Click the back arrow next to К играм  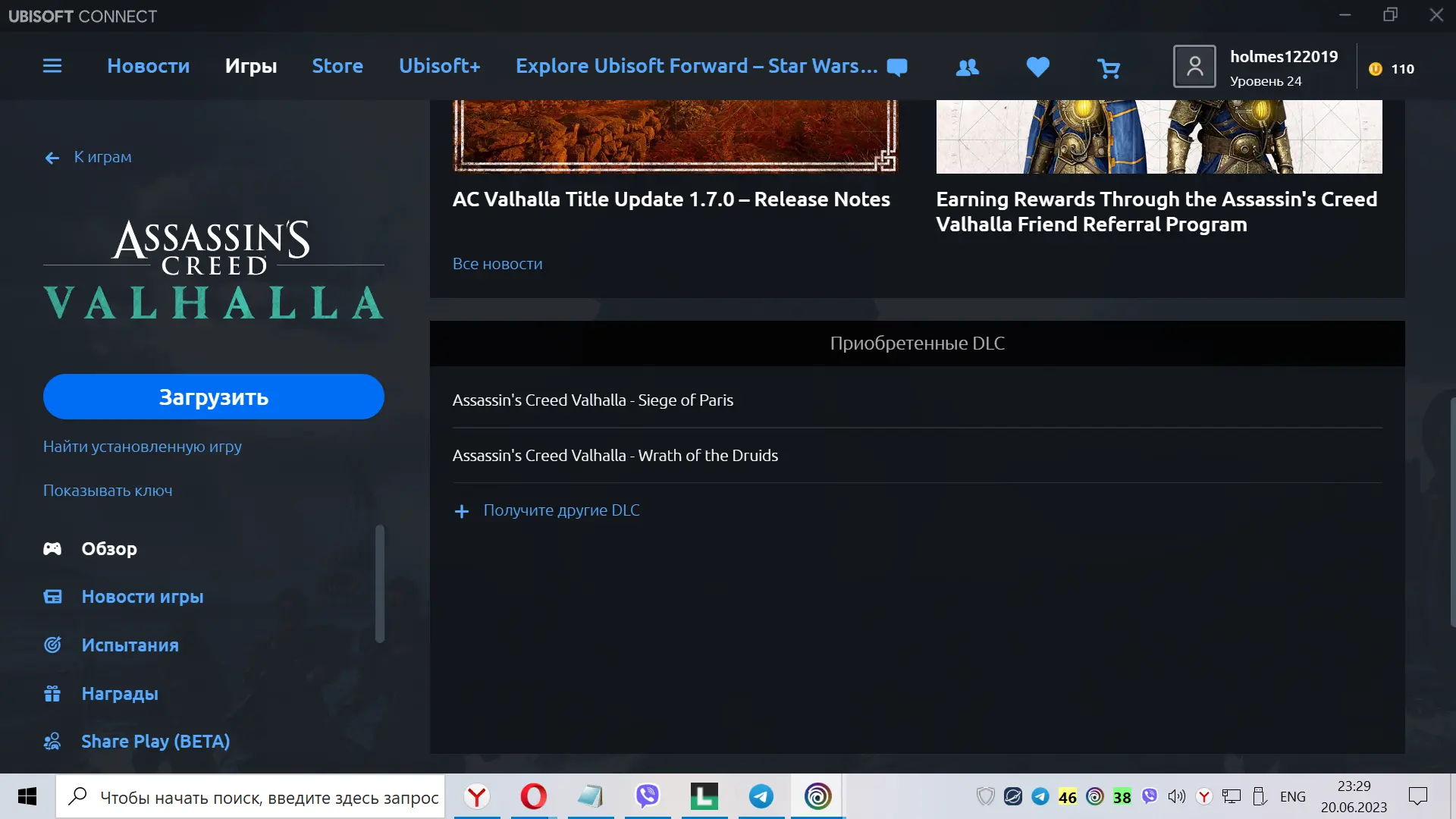pos(52,158)
